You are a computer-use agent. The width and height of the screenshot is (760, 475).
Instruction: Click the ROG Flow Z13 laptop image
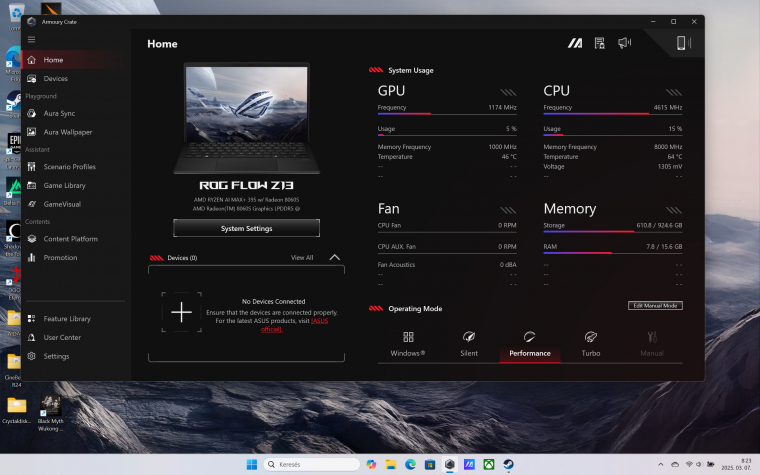246,119
